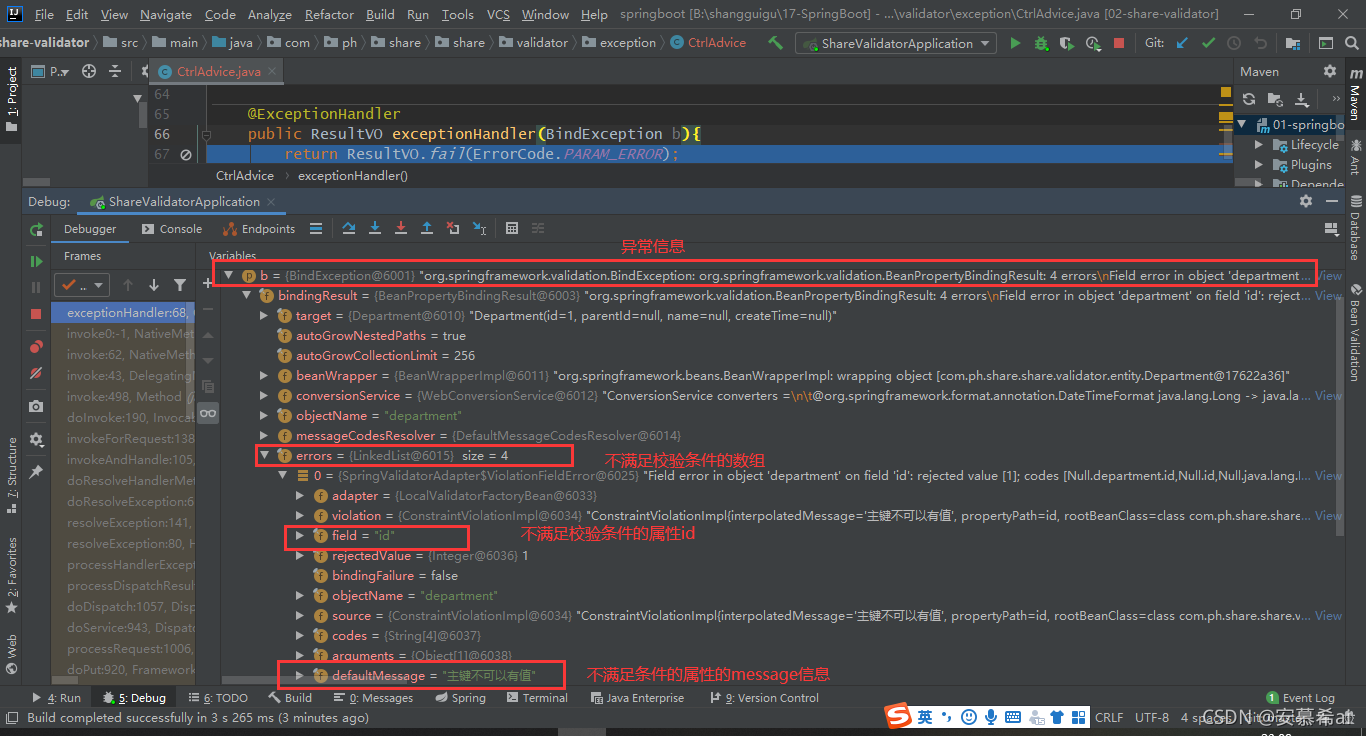Open View Breakpoints icon in debug sidebar
This screenshot has height=736, width=1366.
click(36, 346)
